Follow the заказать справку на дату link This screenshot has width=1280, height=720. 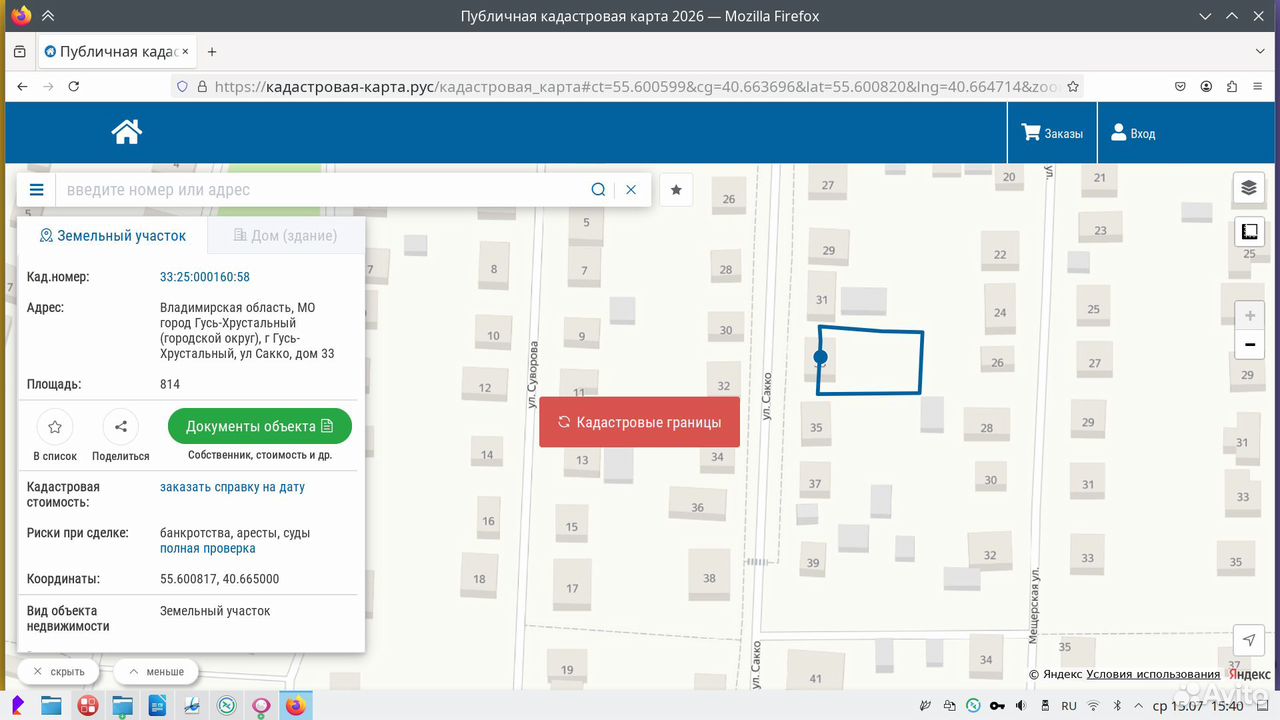click(232, 487)
